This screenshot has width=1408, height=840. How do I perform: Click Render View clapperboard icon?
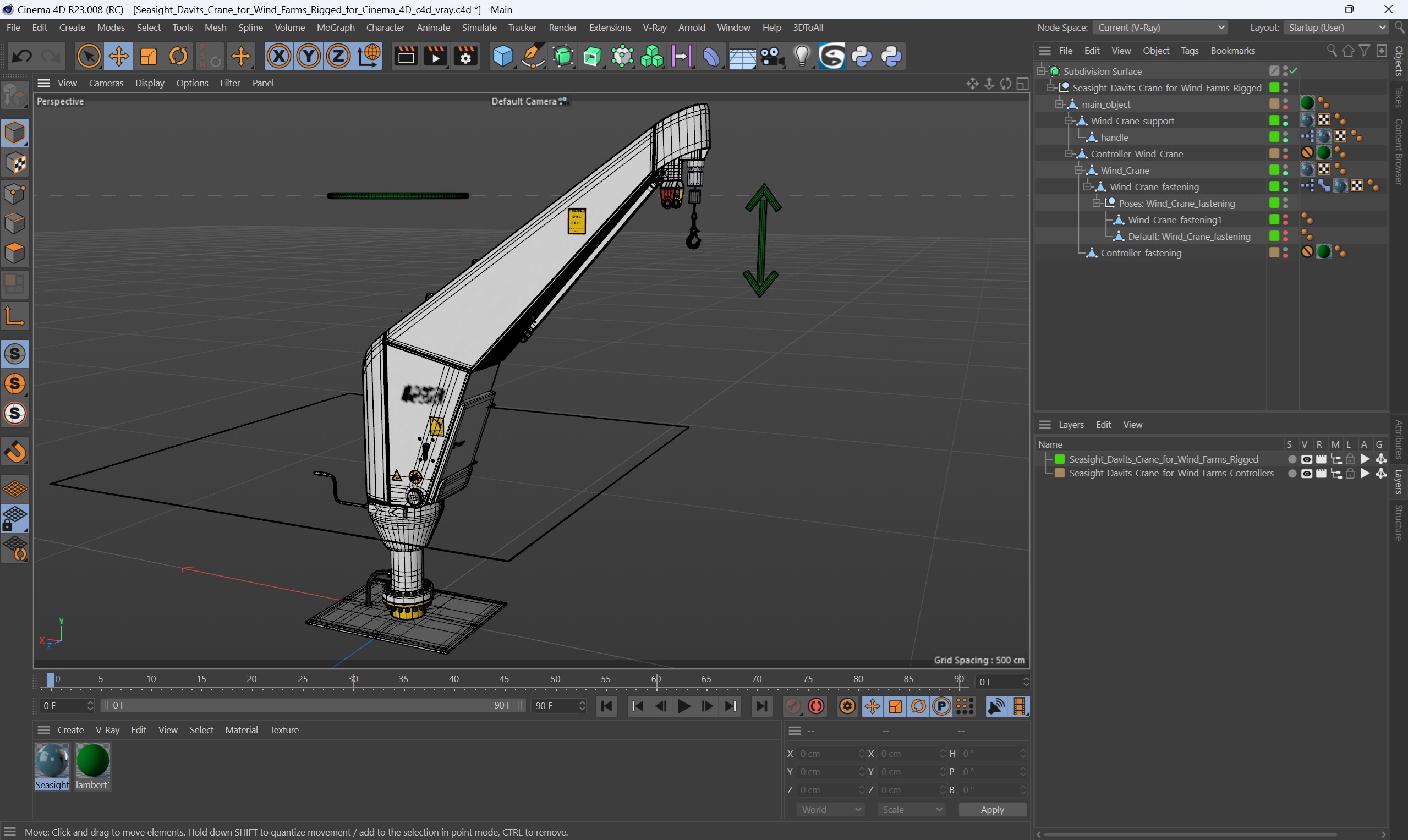coord(406,56)
